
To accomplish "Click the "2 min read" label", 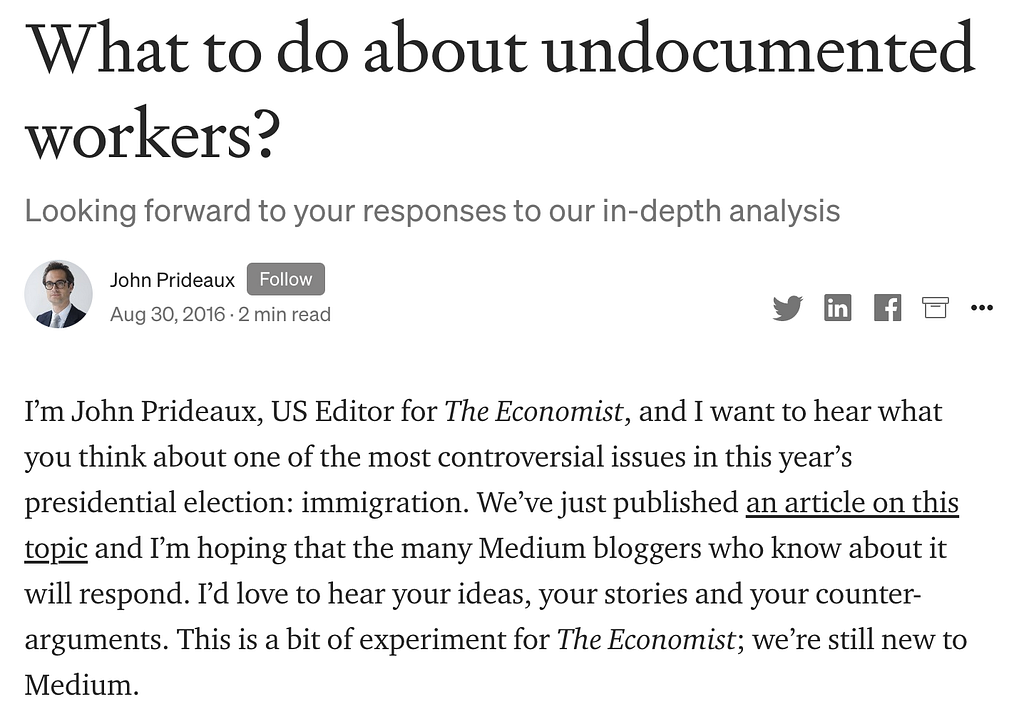I will tap(284, 314).
